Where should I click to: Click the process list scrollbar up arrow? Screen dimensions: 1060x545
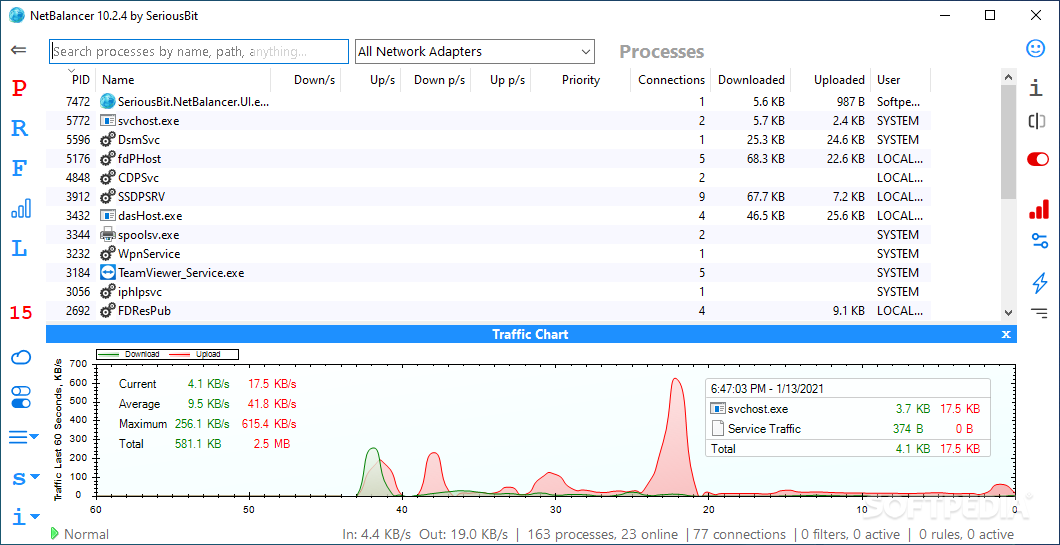point(1009,76)
